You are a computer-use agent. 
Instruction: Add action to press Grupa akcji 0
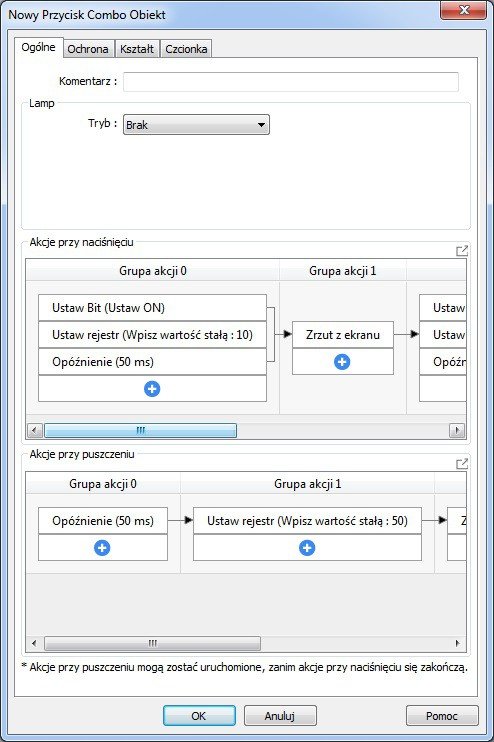[x=152, y=389]
